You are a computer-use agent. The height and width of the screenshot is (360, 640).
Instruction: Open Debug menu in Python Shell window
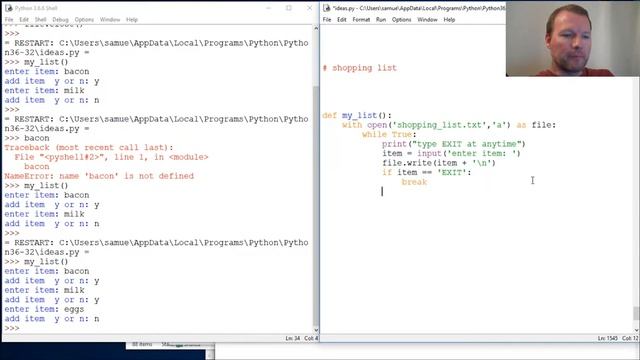(x=60, y=20)
